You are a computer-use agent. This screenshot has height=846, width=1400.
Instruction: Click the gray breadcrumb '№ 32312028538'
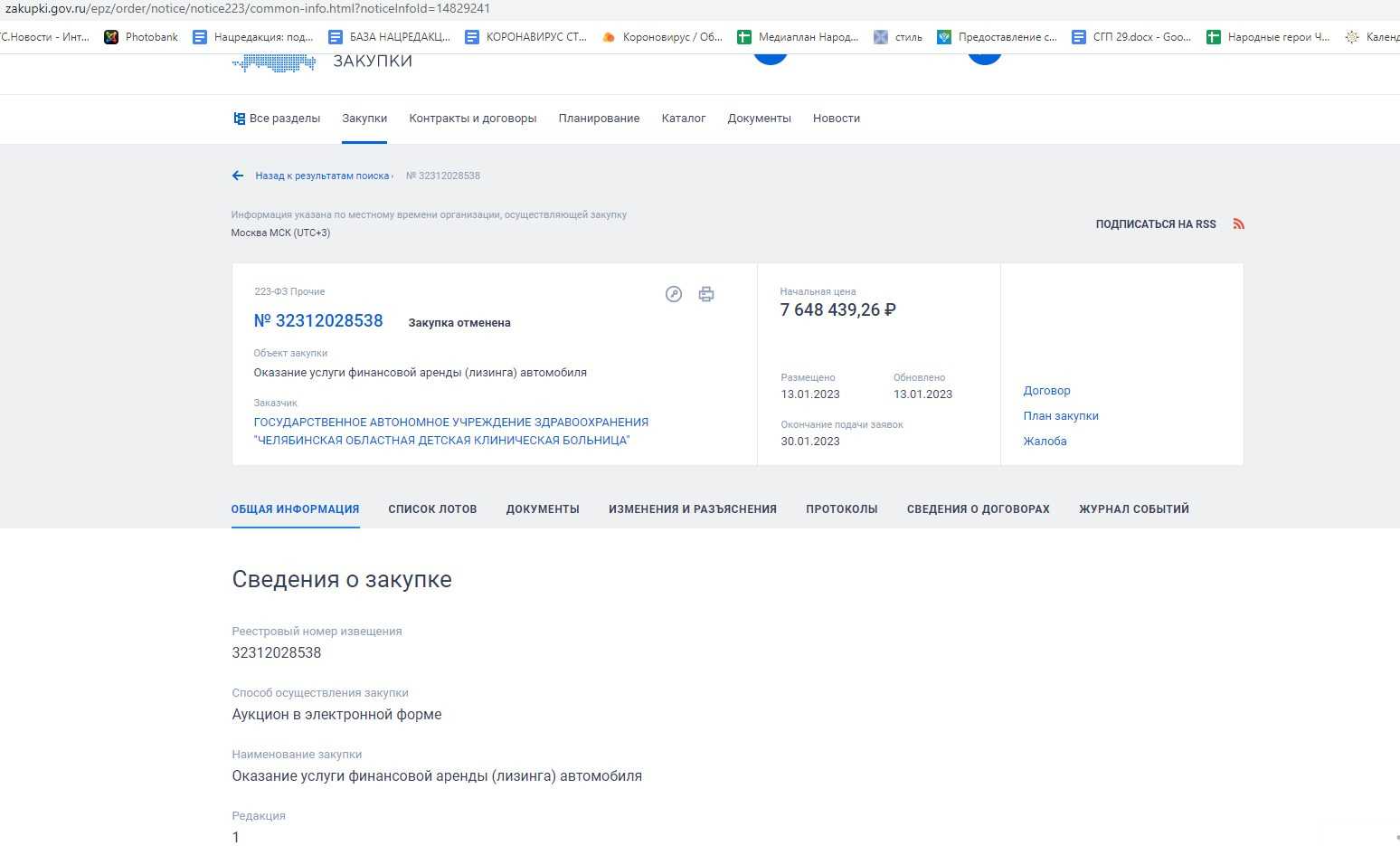(443, 176)
